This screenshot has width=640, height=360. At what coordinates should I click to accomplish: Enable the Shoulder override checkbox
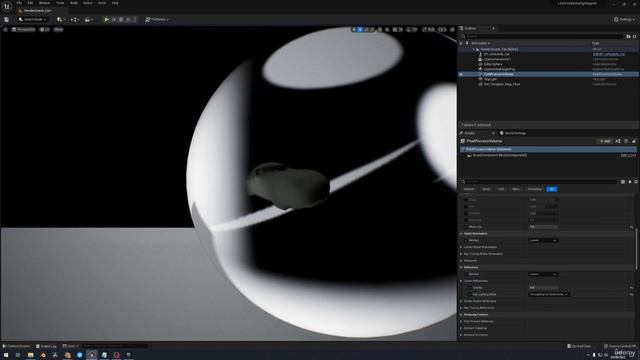coord(466,213)
